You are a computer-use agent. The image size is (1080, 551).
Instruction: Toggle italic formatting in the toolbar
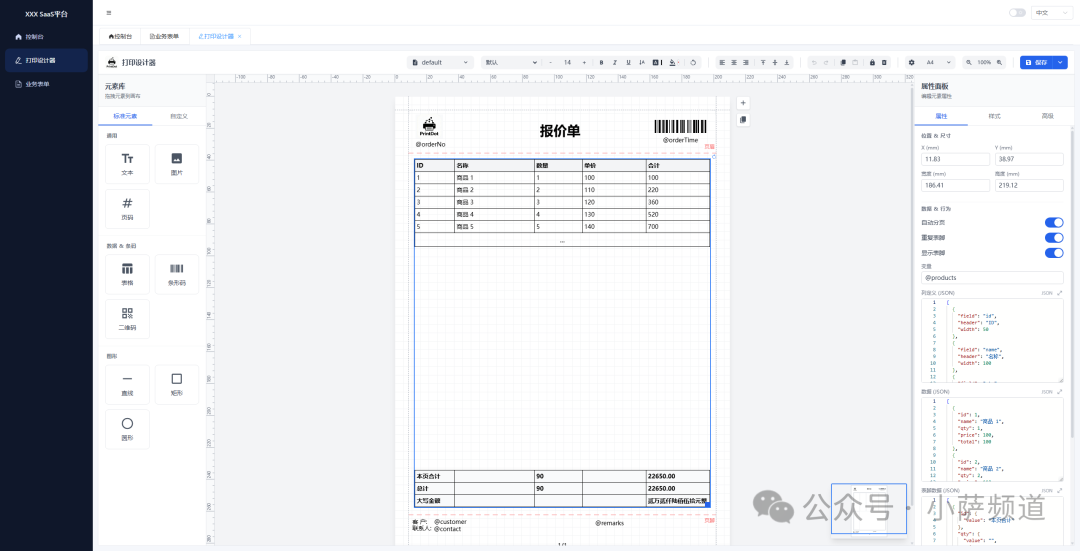pos(614,63)
